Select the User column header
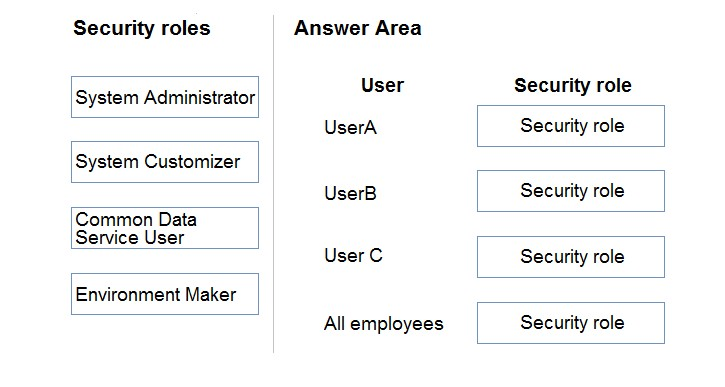Image resolution: width=725 pixels, height=387 pixels. [382, 85]
